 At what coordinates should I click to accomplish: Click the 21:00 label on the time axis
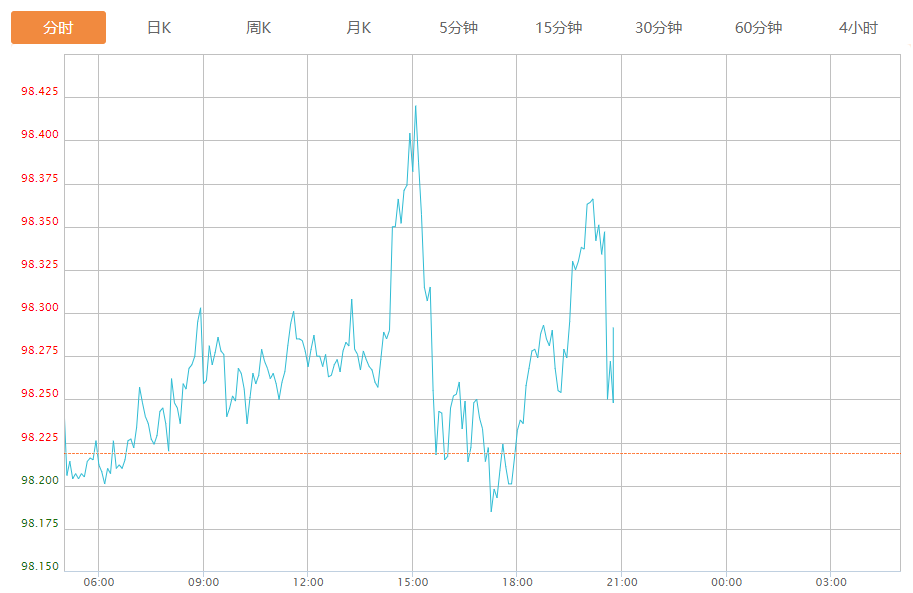click(x=622, y=582)
